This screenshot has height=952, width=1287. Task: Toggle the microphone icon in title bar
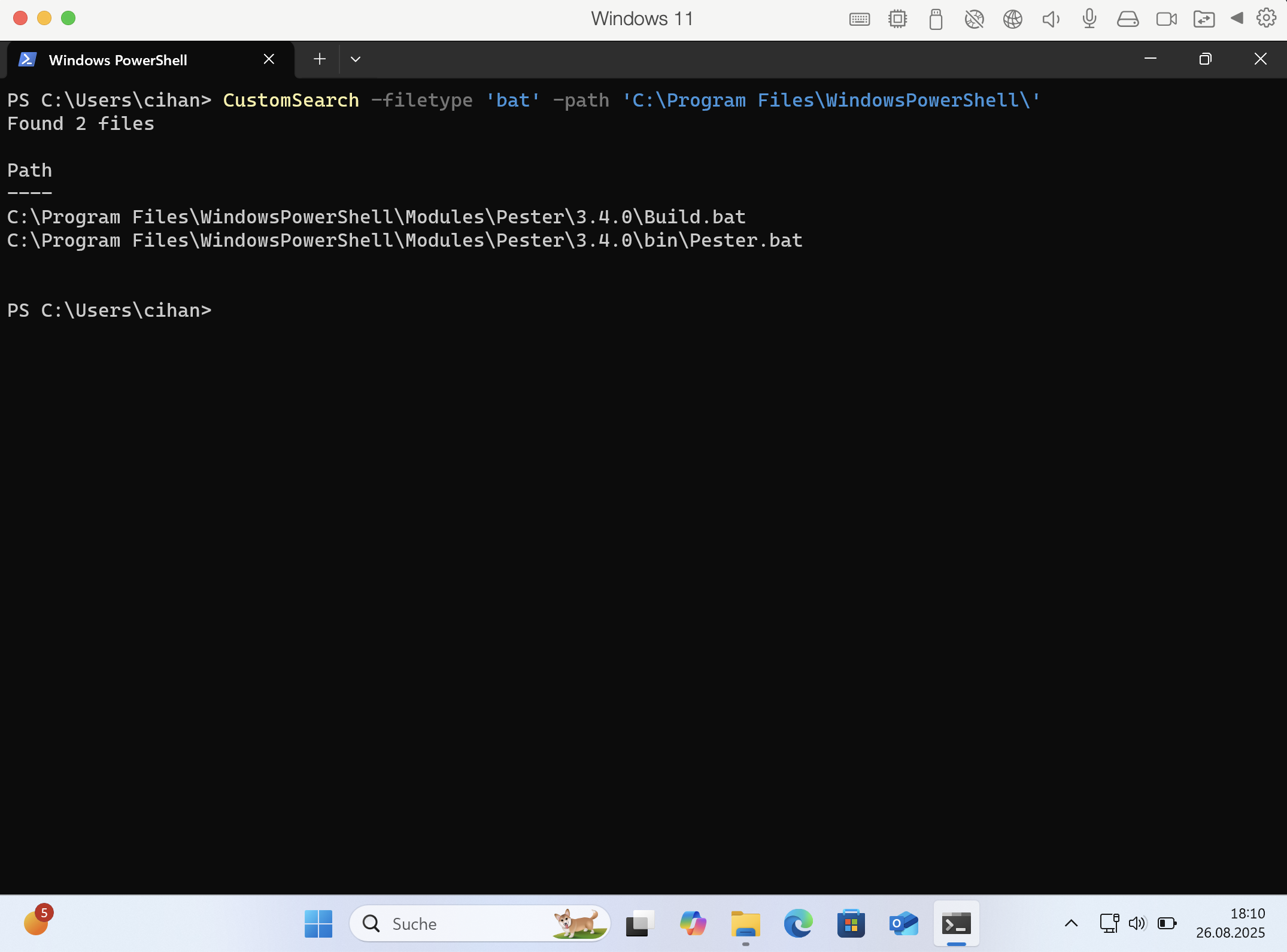(x=1089, y=19)
